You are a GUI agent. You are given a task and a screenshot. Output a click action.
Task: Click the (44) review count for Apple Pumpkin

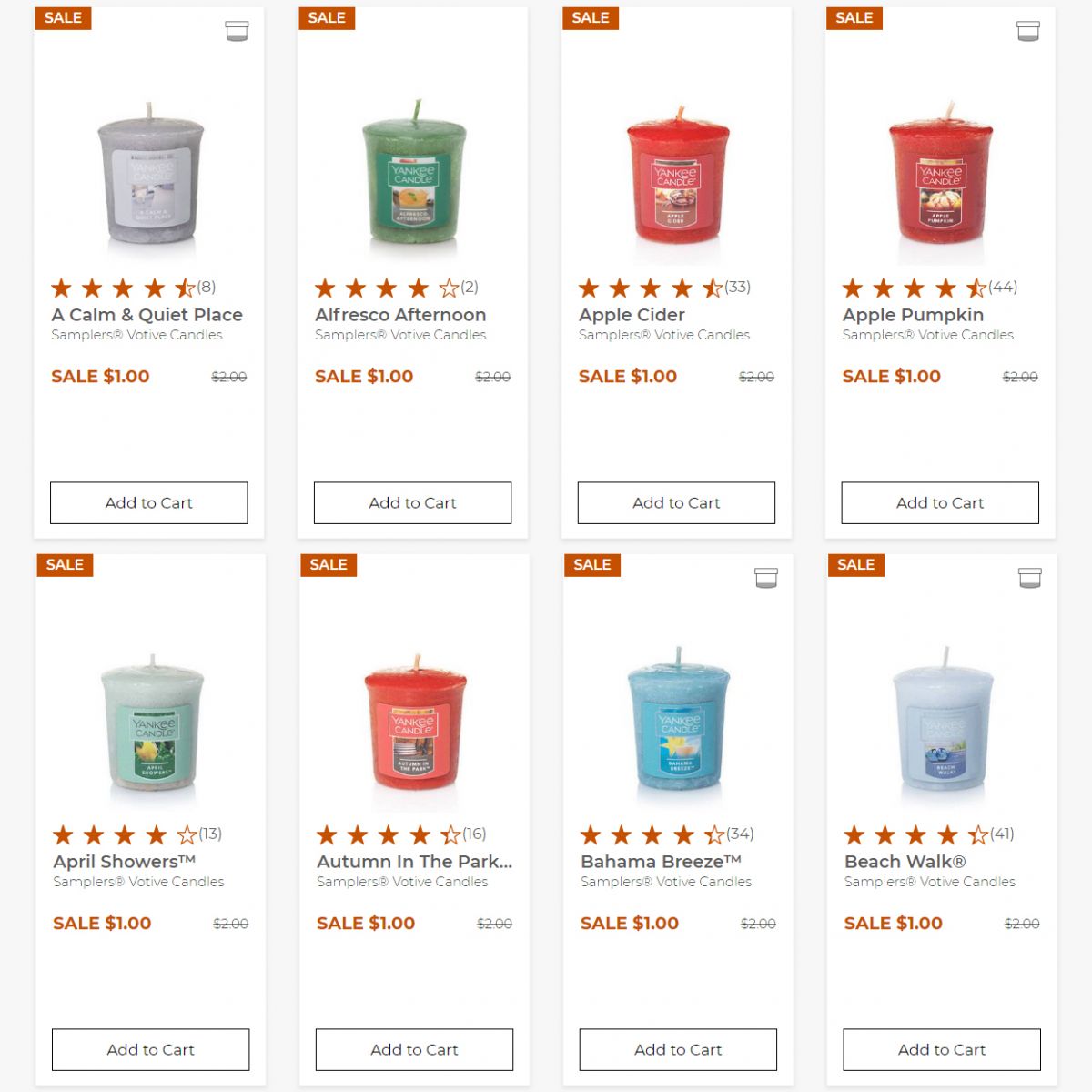tap(1003, 287)
